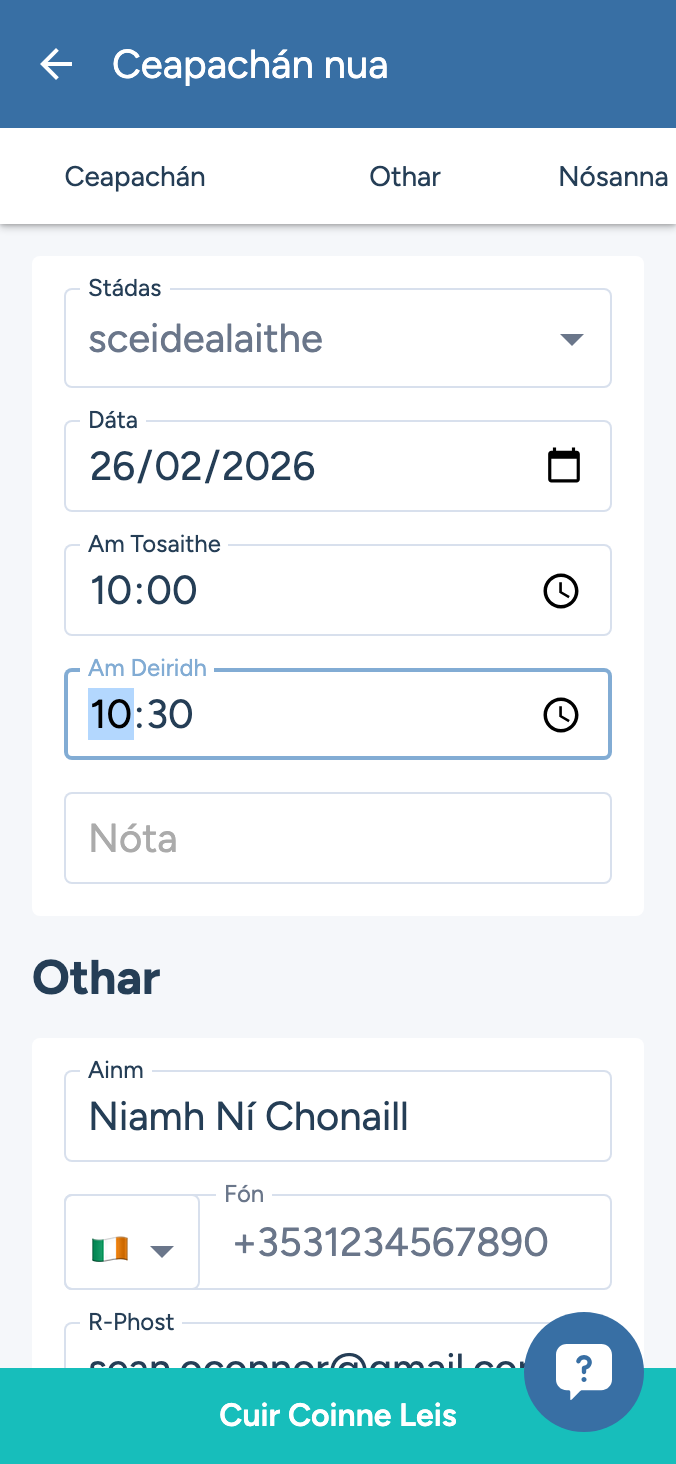Open the Am Deiridh clock picker
The height and width of the screenshot is (1464, 676).
pos(561,715)
